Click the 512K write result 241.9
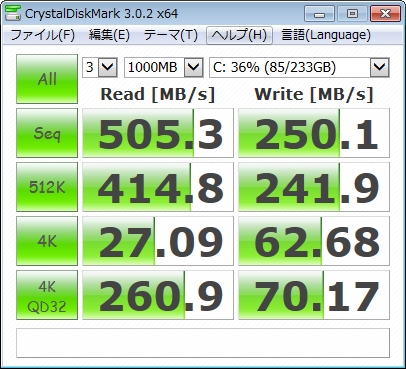 pyautogui.click(x=314, y=187)
